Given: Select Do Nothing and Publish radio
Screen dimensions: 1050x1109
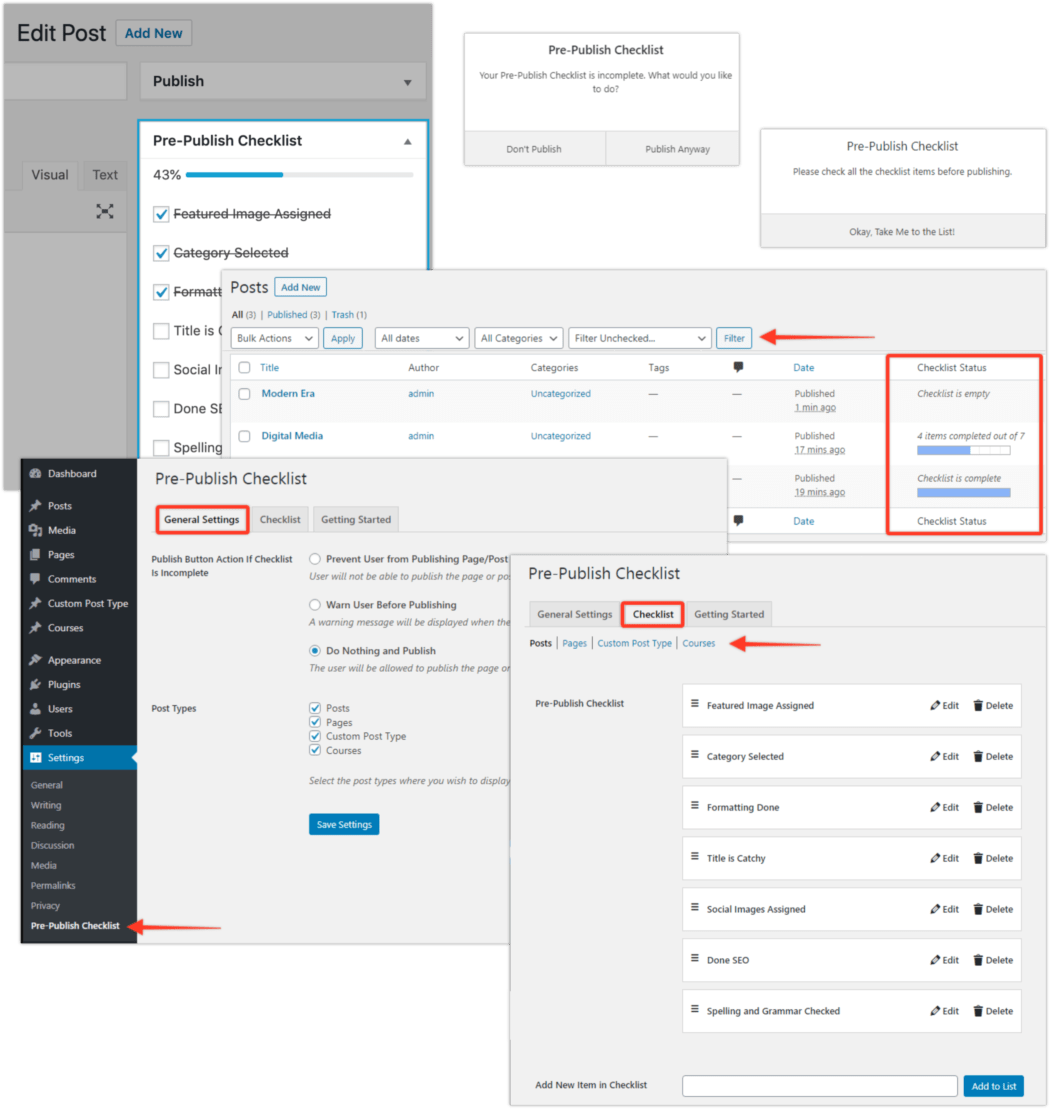Looking at the screenshot, I should click(x=315, y=651).
